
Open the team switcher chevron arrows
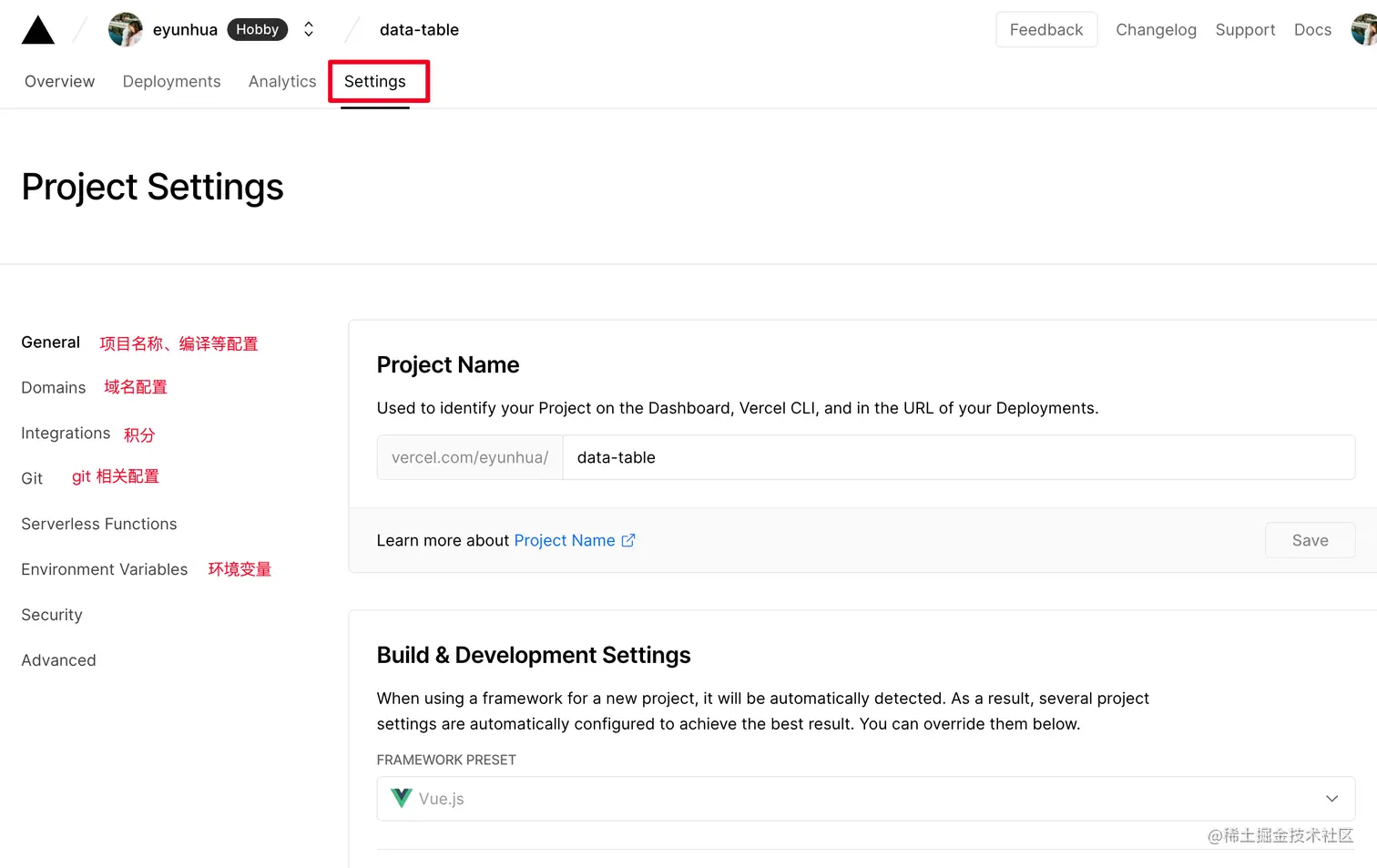click(x=309, y=30)
